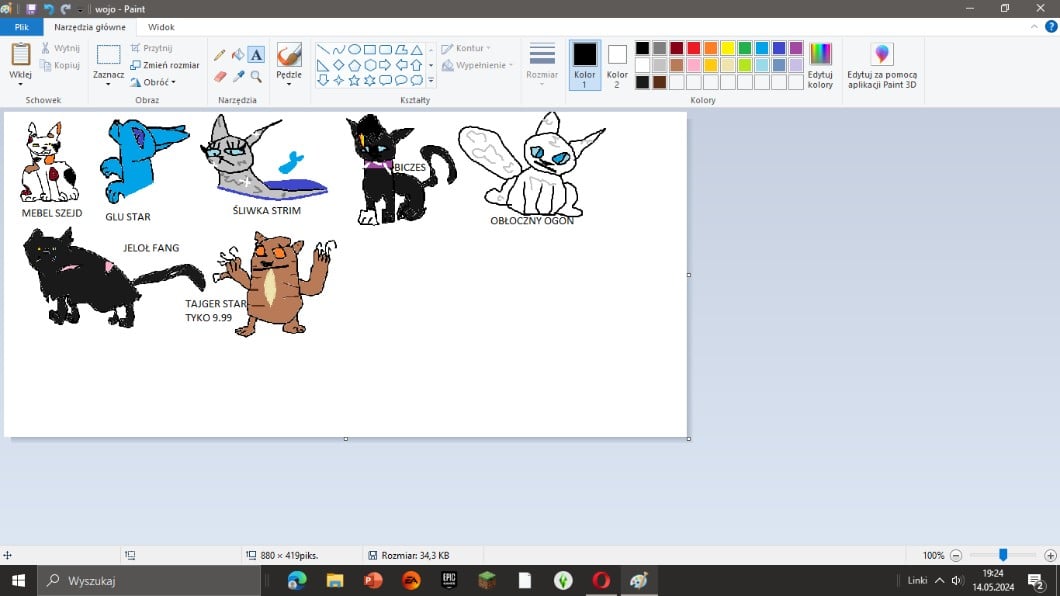Pick the red color swatch
Viewport: 1060px width, 596px height.
(x=693, y=48)
